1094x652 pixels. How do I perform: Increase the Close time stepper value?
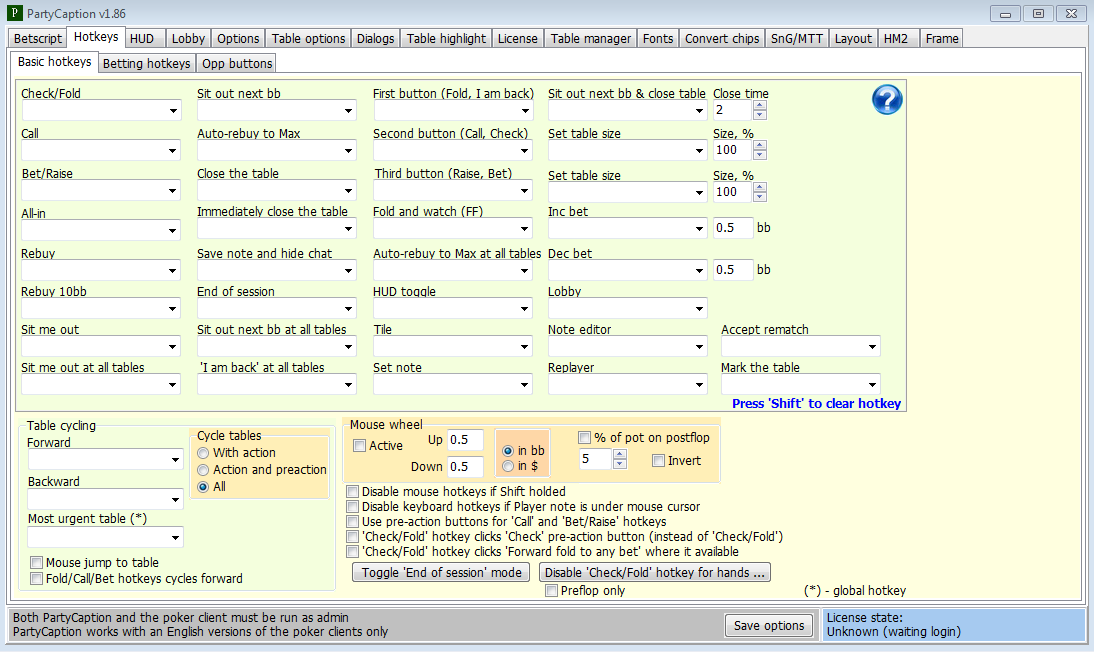(x=760, y=105)
